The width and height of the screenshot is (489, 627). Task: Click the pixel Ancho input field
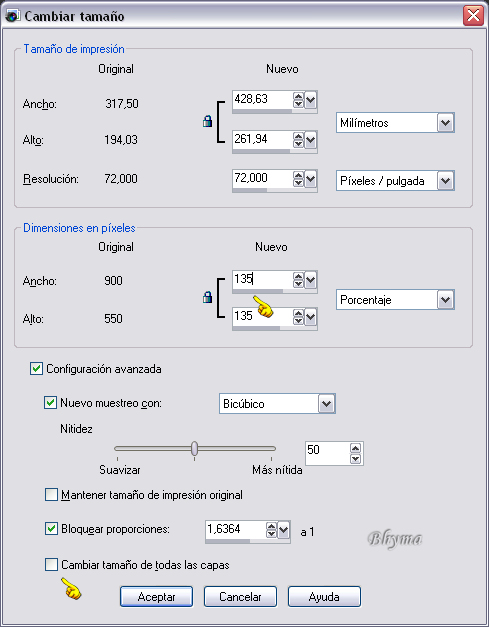[262, 279]
